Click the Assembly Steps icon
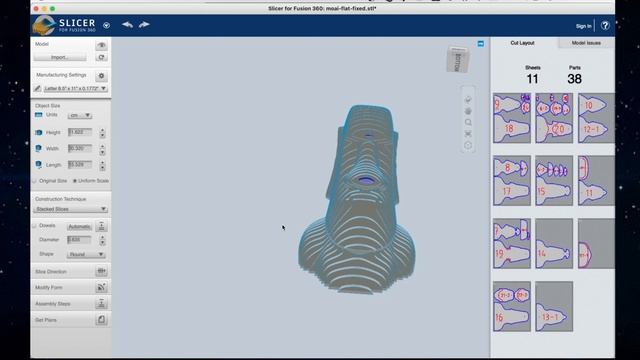Viewport: 640px width, 360px height. pyautogui.click(x=101, y=304)
